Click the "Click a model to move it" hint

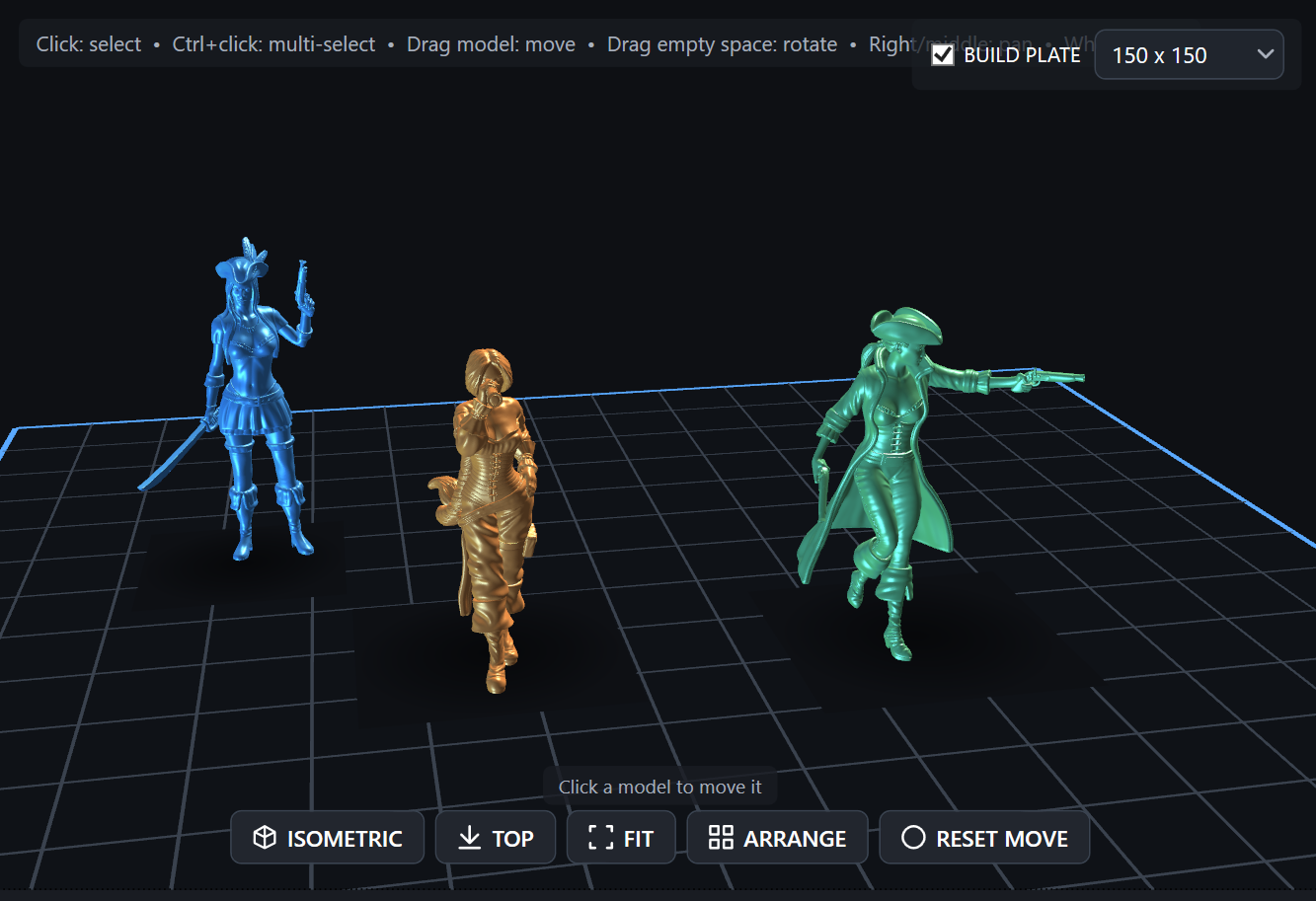[x=659, y=787]
